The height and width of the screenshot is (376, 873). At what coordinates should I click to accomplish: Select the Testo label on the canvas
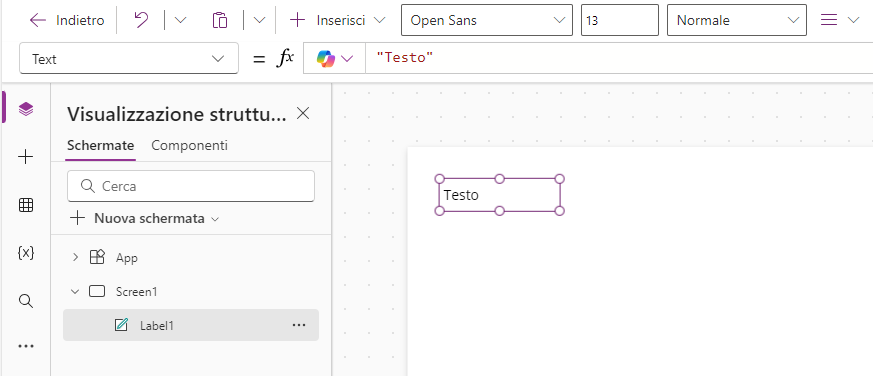click(x=499, y=195)
